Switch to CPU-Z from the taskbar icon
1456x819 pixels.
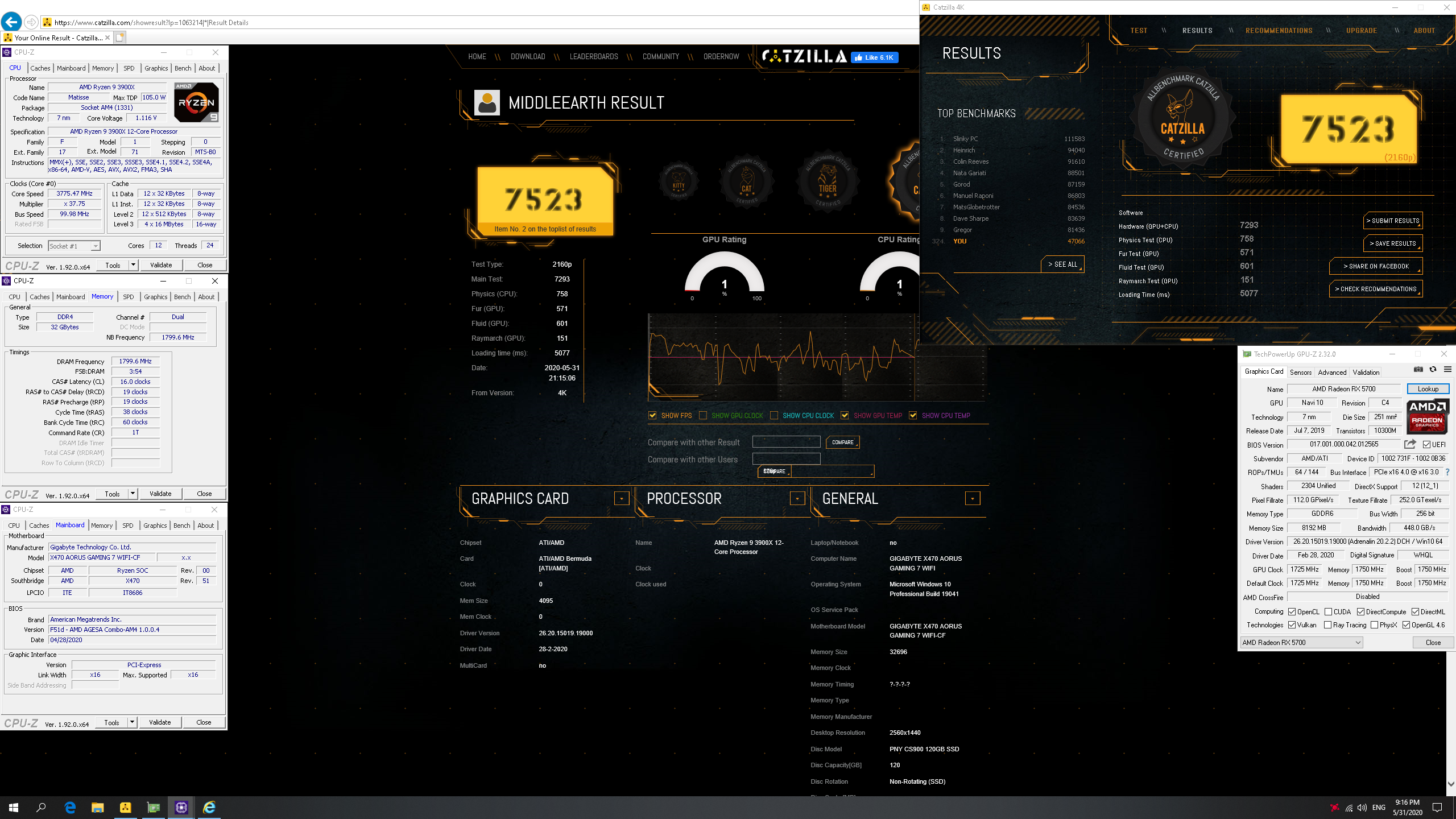(x=181, y=808)
